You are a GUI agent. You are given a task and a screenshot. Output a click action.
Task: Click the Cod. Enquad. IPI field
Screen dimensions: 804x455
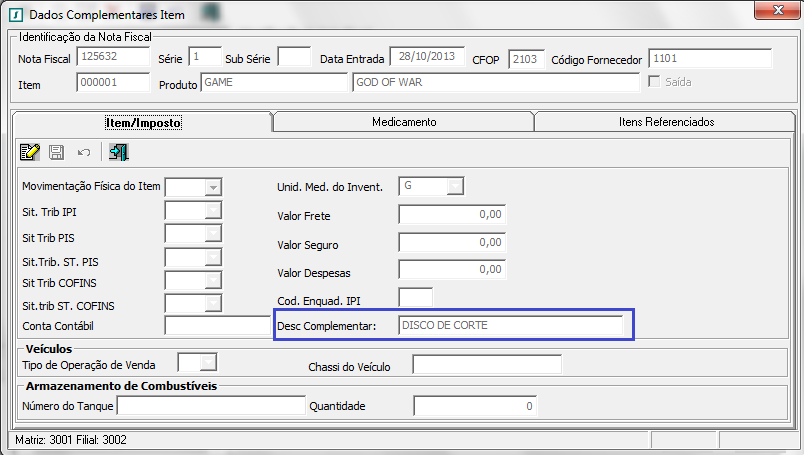click(x=416, y=298)
